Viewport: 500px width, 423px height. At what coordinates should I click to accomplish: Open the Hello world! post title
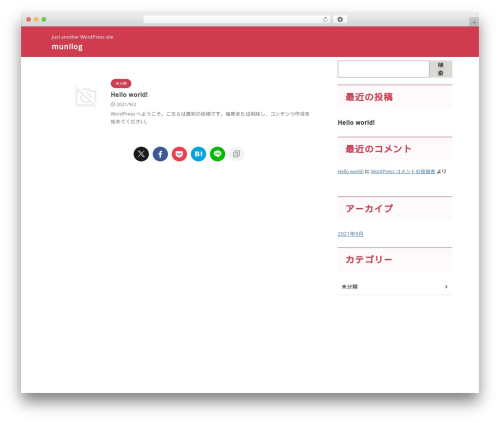coord(129,95)
